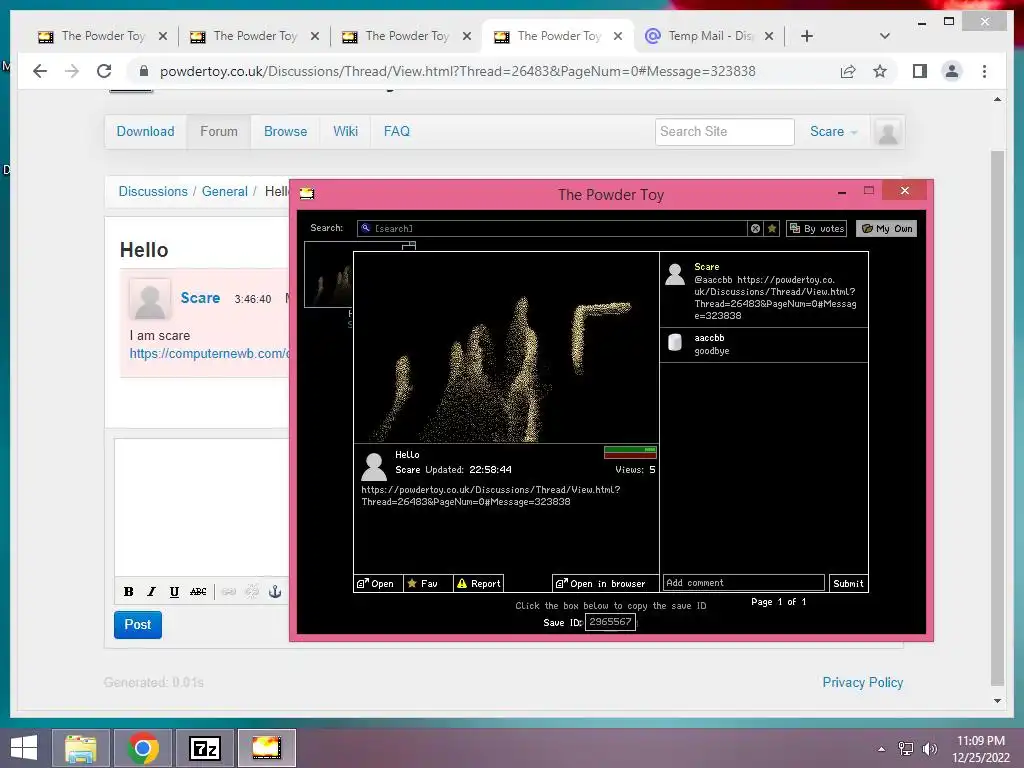1024x768 pixels.
Task: Open the Chrome profile icon
Action: (952, 71)
